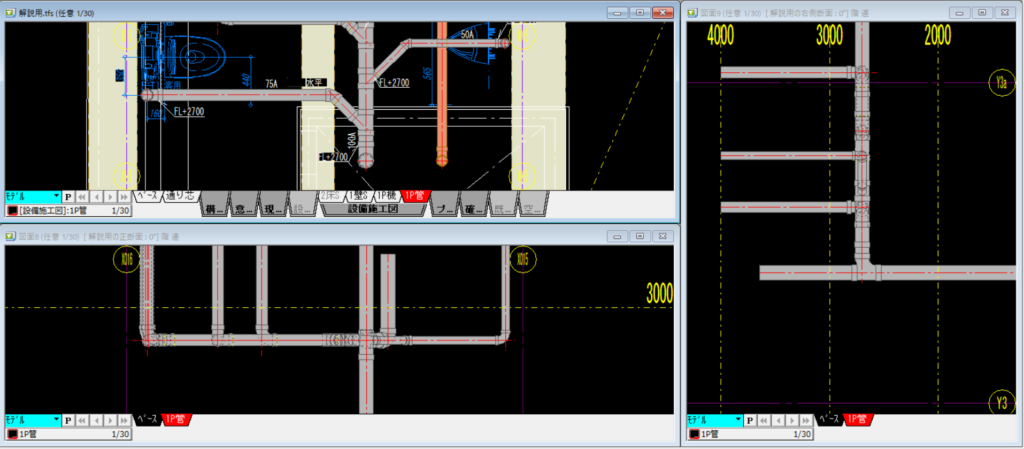Viewport: 1024px width, 449px height.
Task: Click 1/30 scale field in 図面9 status bar
Action: tap(801, 434)
